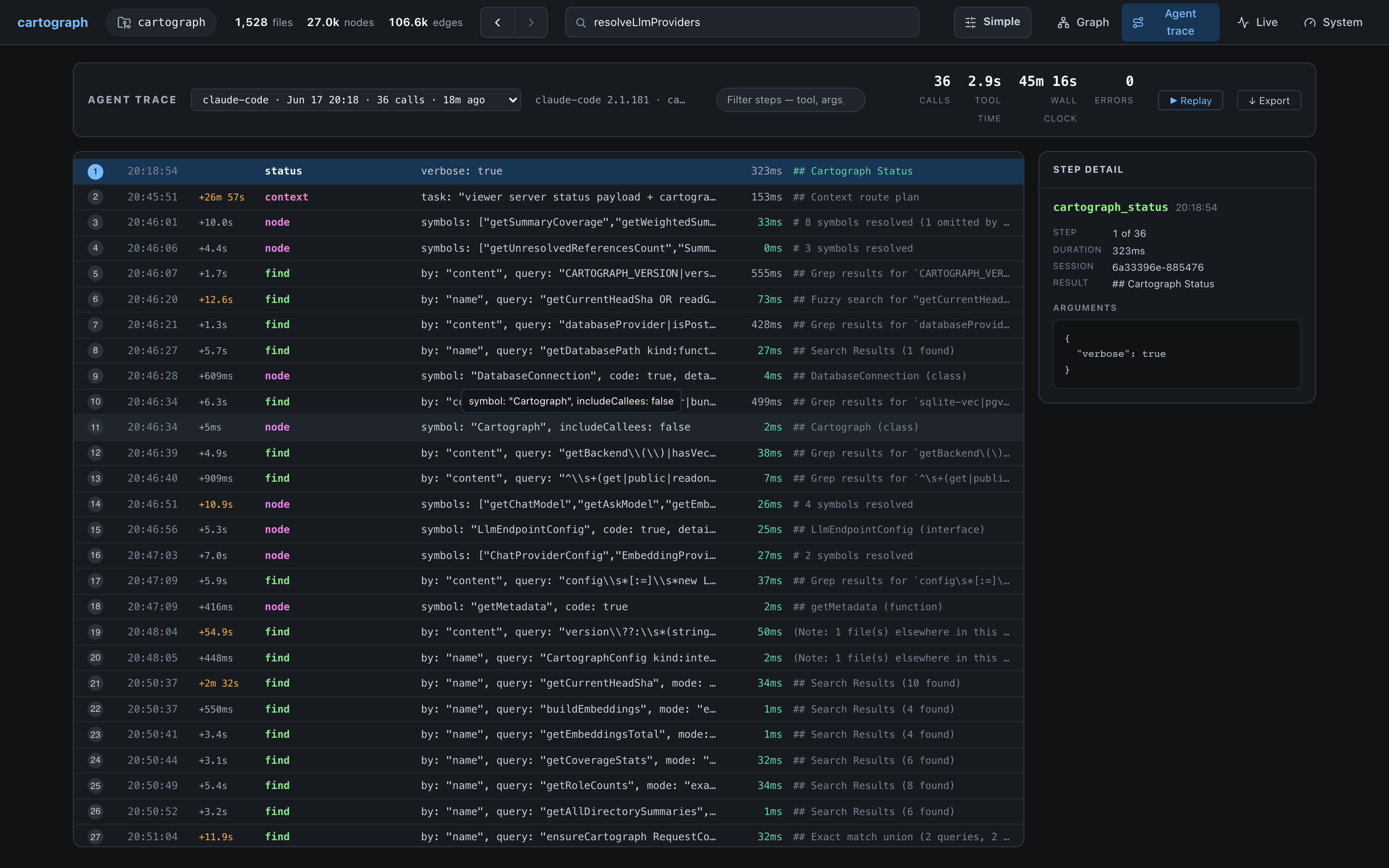Viewport: 1389px width, 868px height.
Task: Click the session ID 6a33396e-885476
Action: click(1158, 267)
